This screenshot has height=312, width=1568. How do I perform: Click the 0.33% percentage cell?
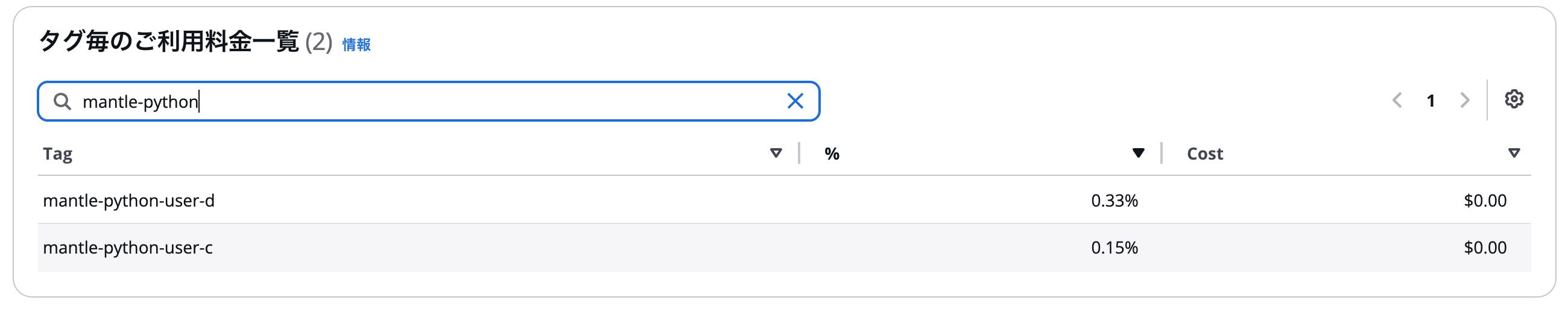pyautogui.click(x=1114, y=201)
